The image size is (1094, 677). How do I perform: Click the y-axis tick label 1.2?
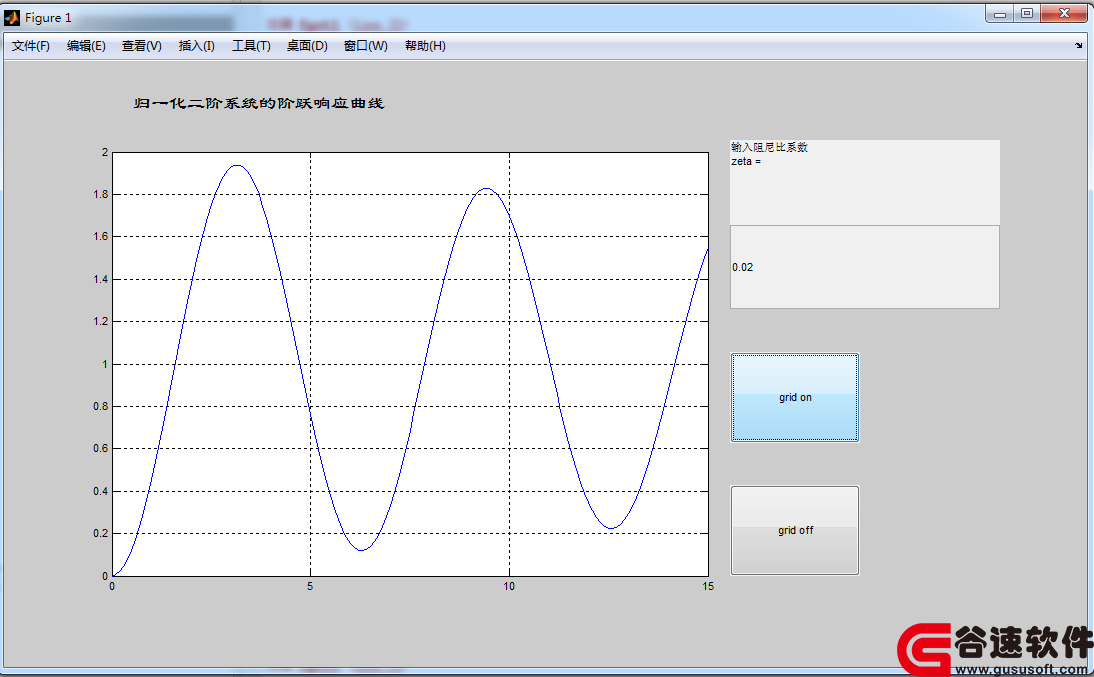click(101, 321)
